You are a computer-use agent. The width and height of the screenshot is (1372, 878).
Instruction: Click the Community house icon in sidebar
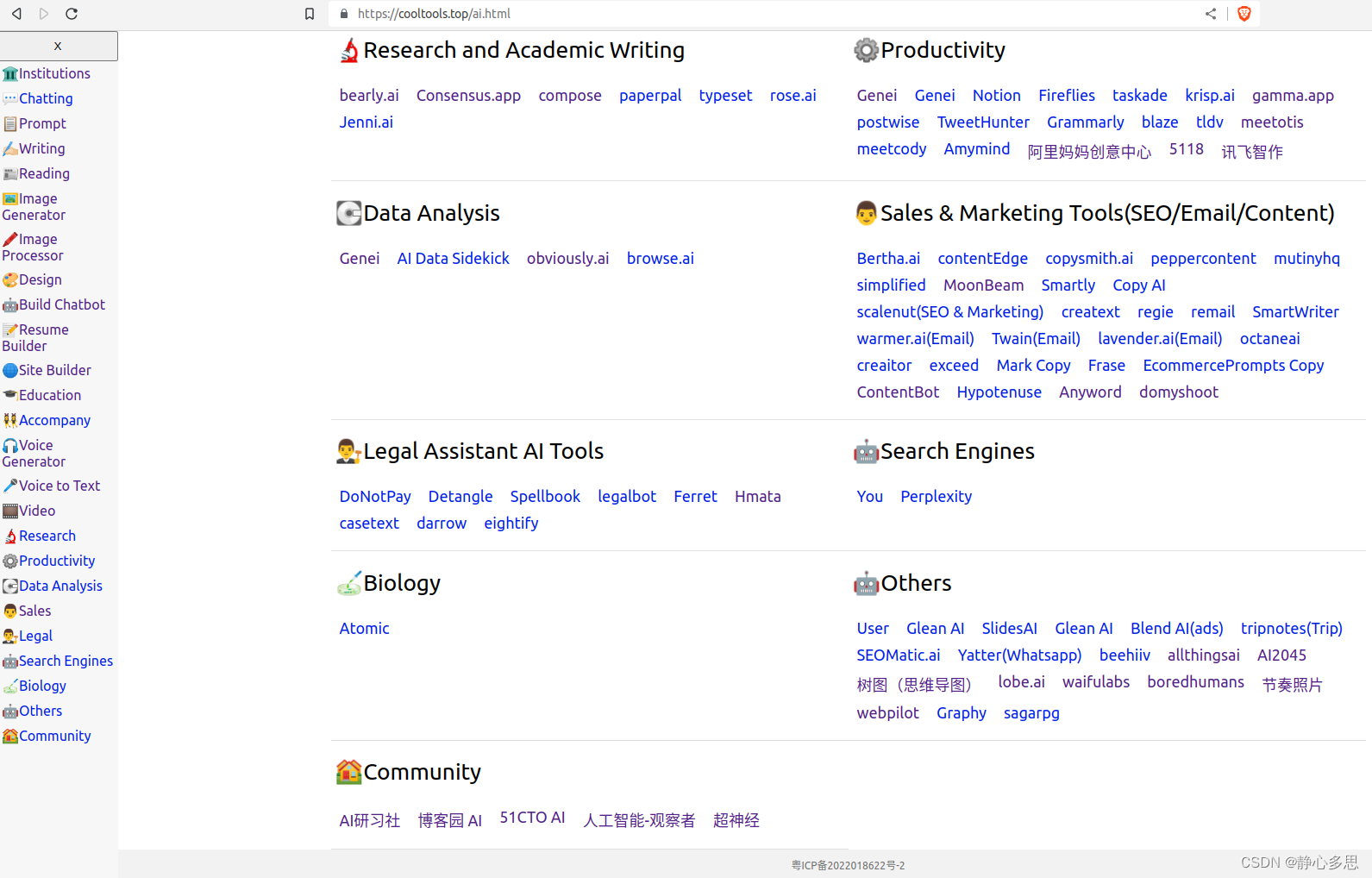point(10,737)
